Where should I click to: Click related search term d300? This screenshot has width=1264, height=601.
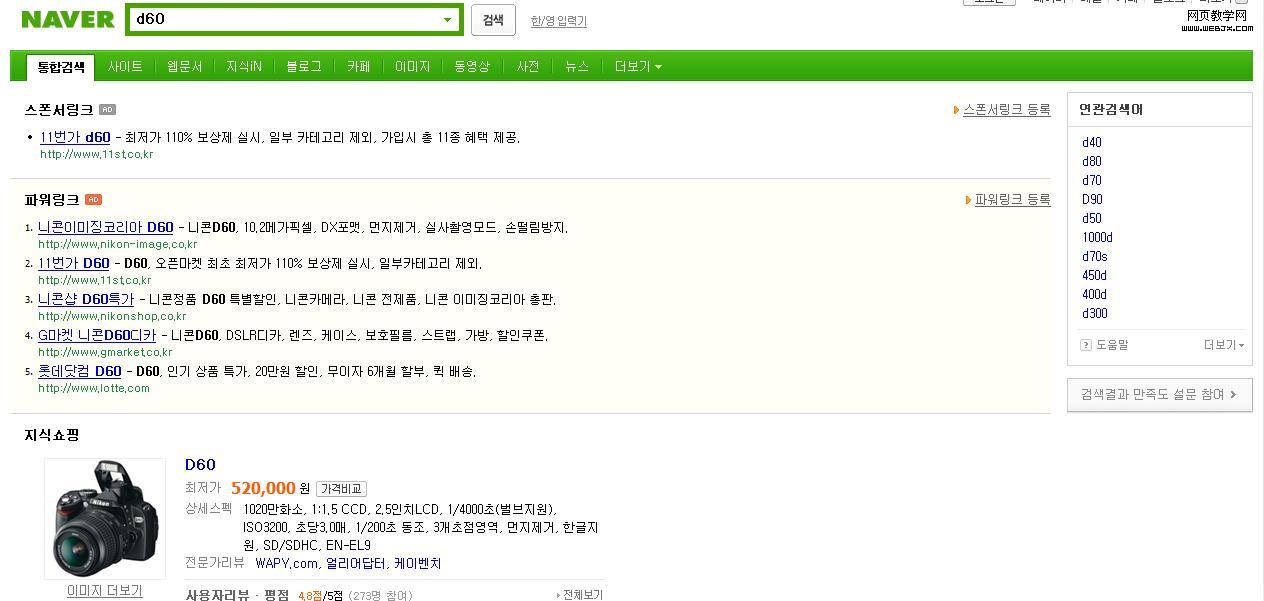pos(1094,313)
